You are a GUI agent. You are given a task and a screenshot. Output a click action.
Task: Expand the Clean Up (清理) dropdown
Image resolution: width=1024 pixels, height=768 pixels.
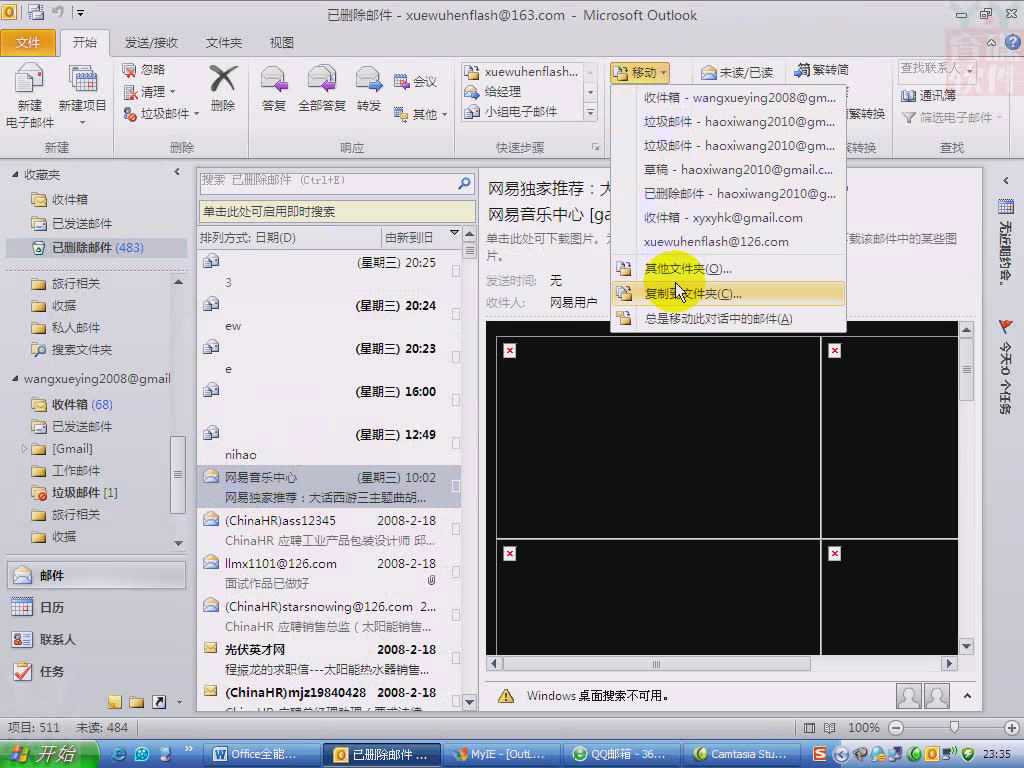(x=172, y=92)
